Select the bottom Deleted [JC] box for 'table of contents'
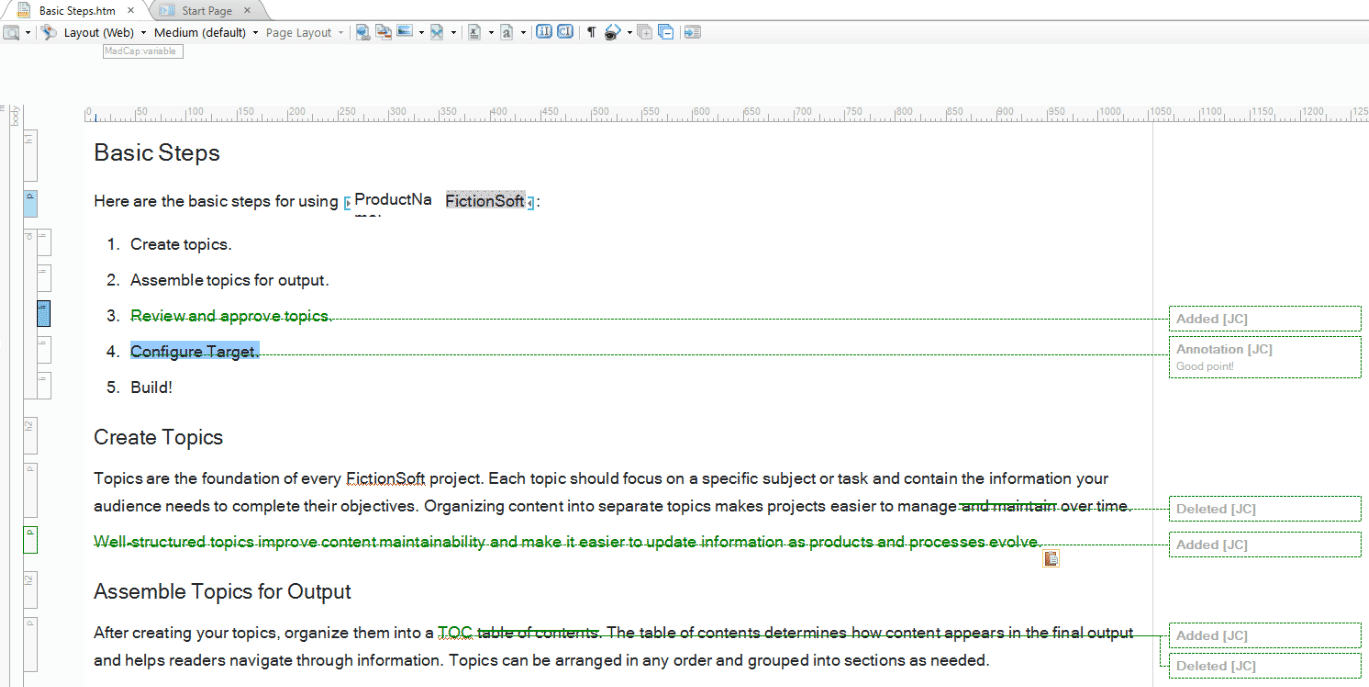This screenshot has width=1369, height=687. [x=1265, y=666]
